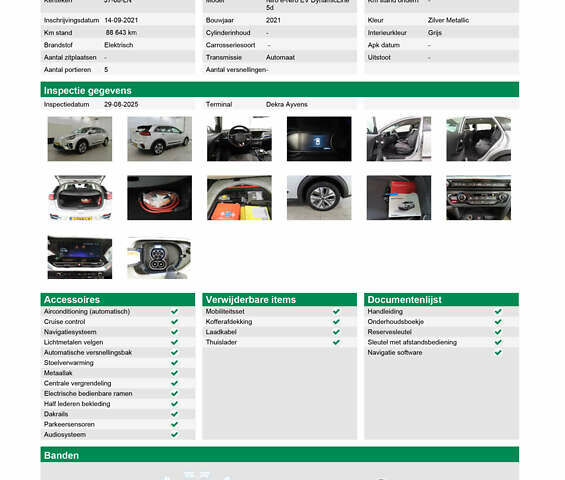565x480 pixels.
Task: Open the alloy wheel close-up photo
Action: click(x=319, y=198)
